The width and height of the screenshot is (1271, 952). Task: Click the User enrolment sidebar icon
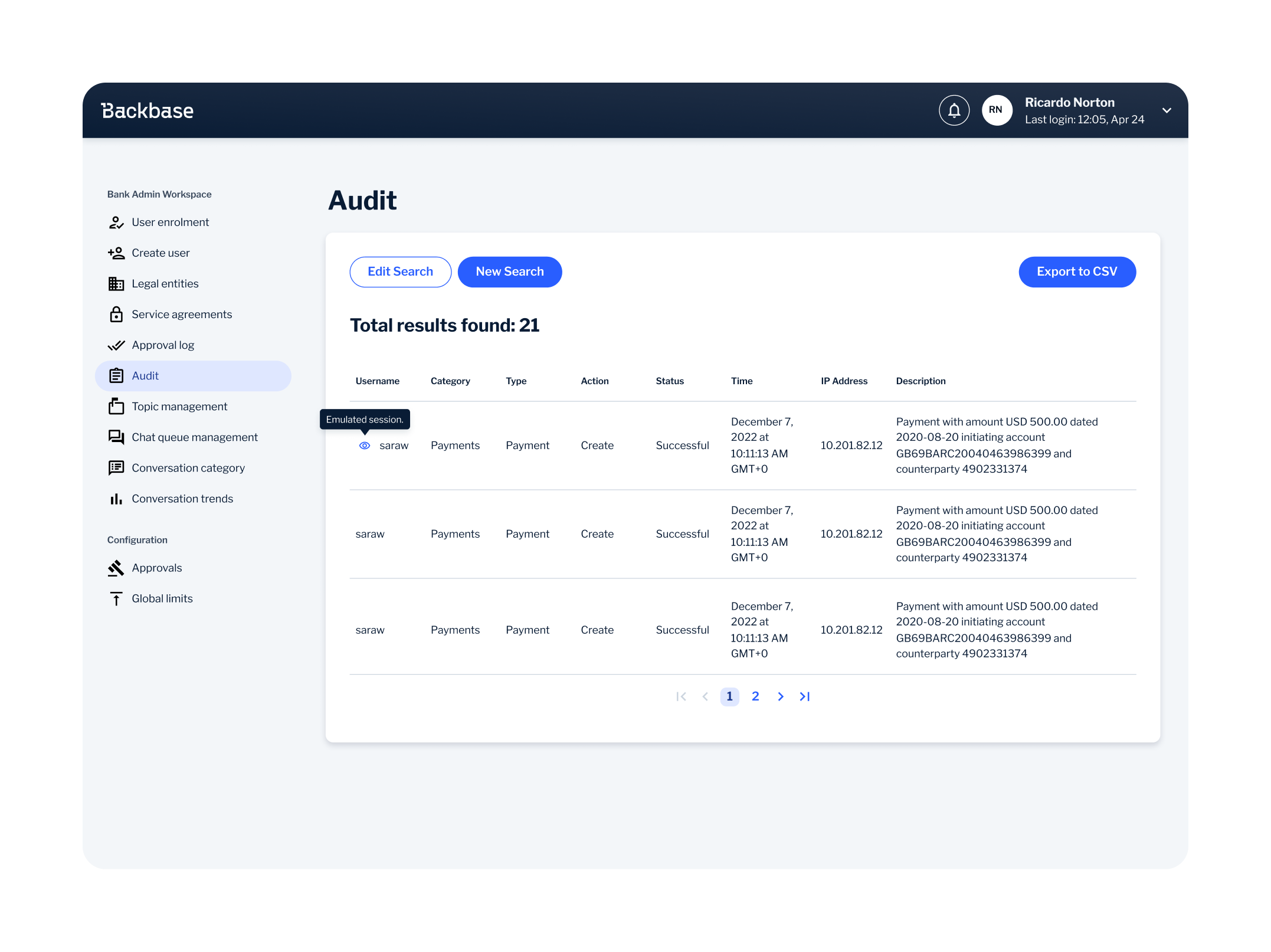pos(116,222)
